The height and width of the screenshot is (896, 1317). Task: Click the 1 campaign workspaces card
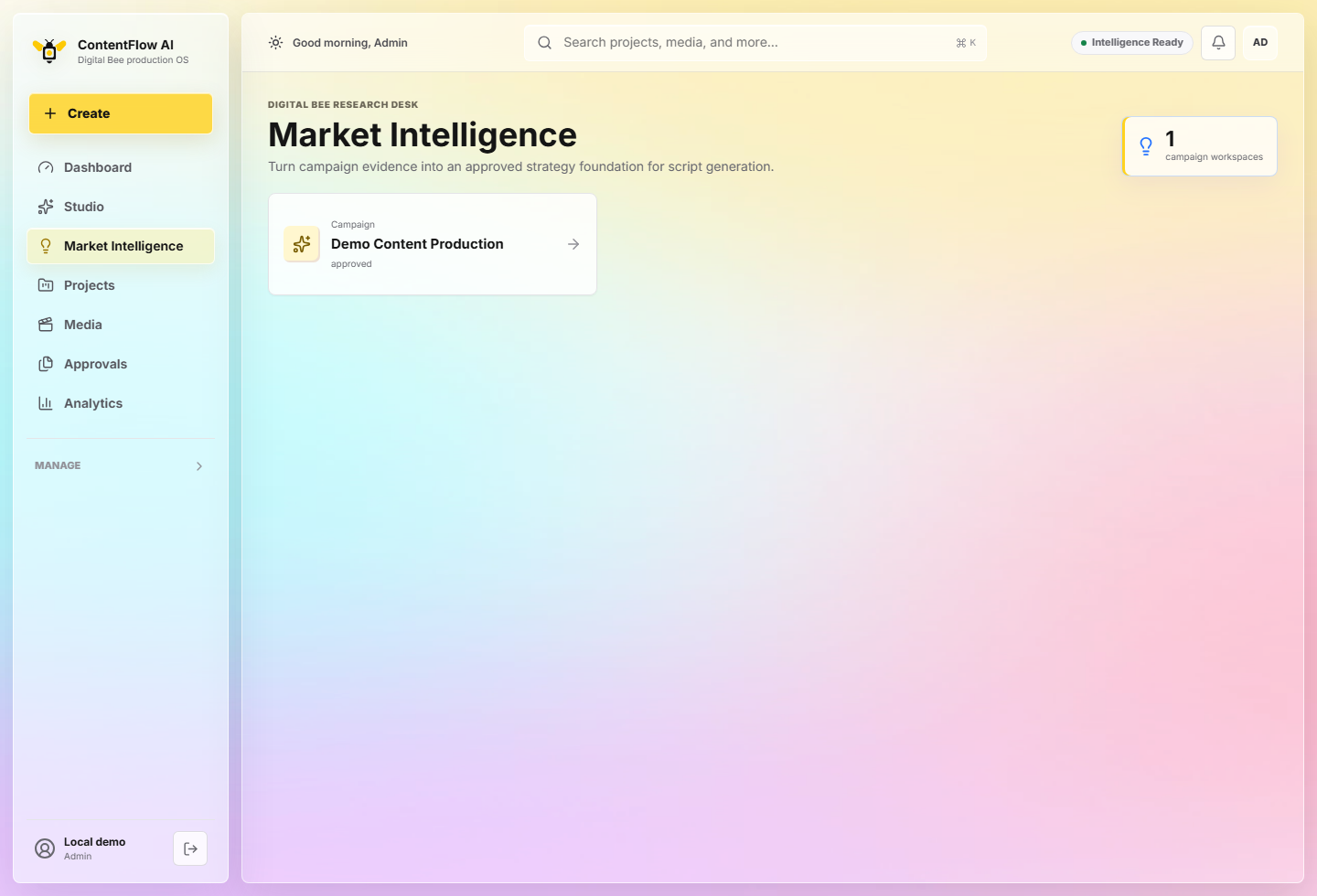click(1200, 146)
